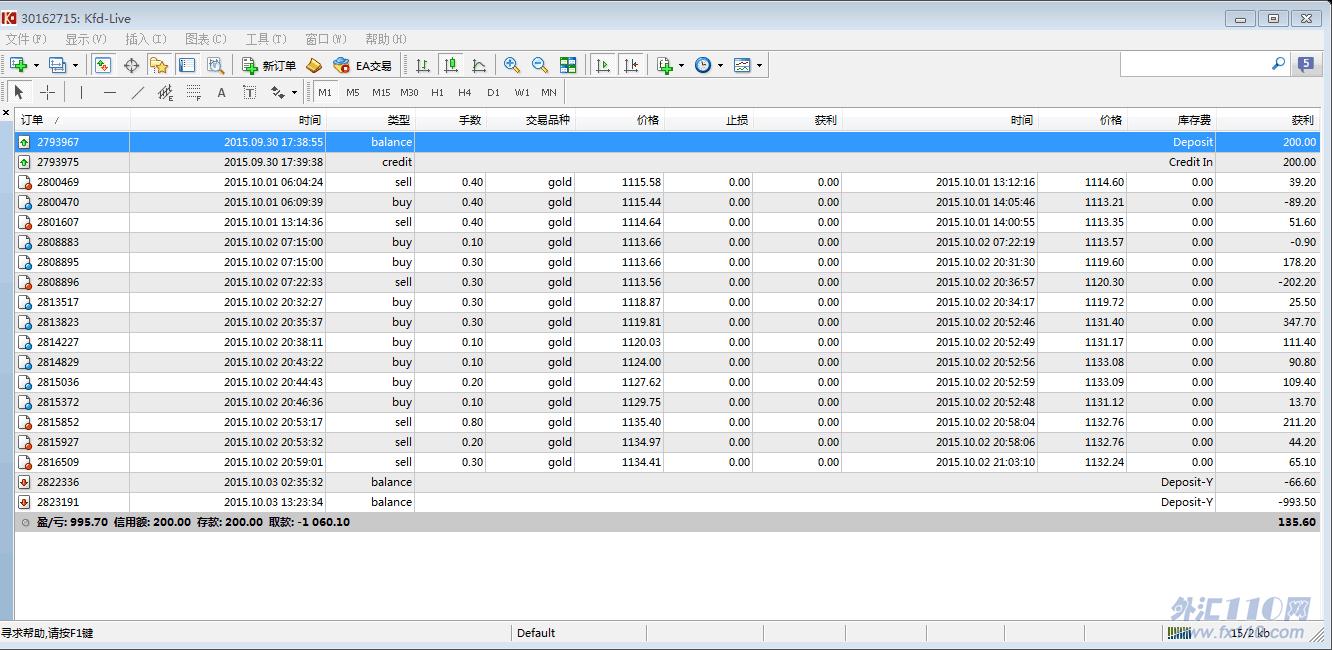
Task: Expand the arrow beside Arrows objects icon
Action: [294, 92]
